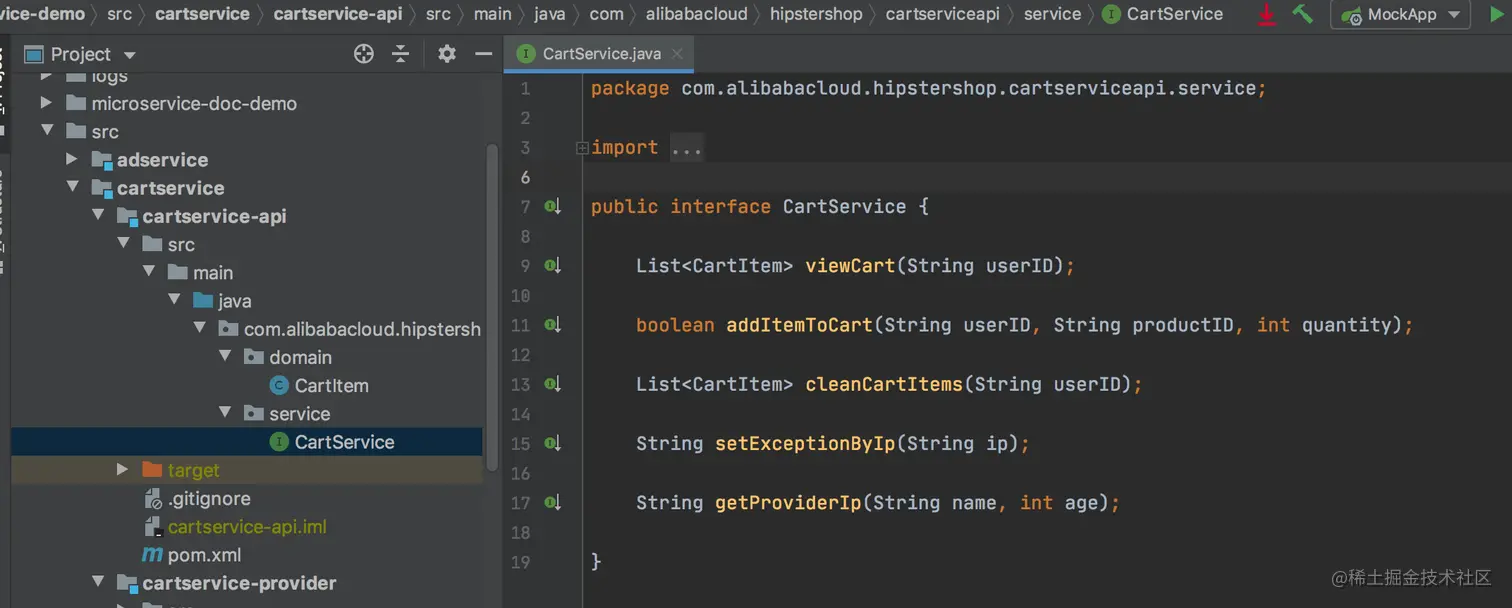The image size is (1512, 608).
Task: Open the Project view selector dropdown
Action: 80,54
